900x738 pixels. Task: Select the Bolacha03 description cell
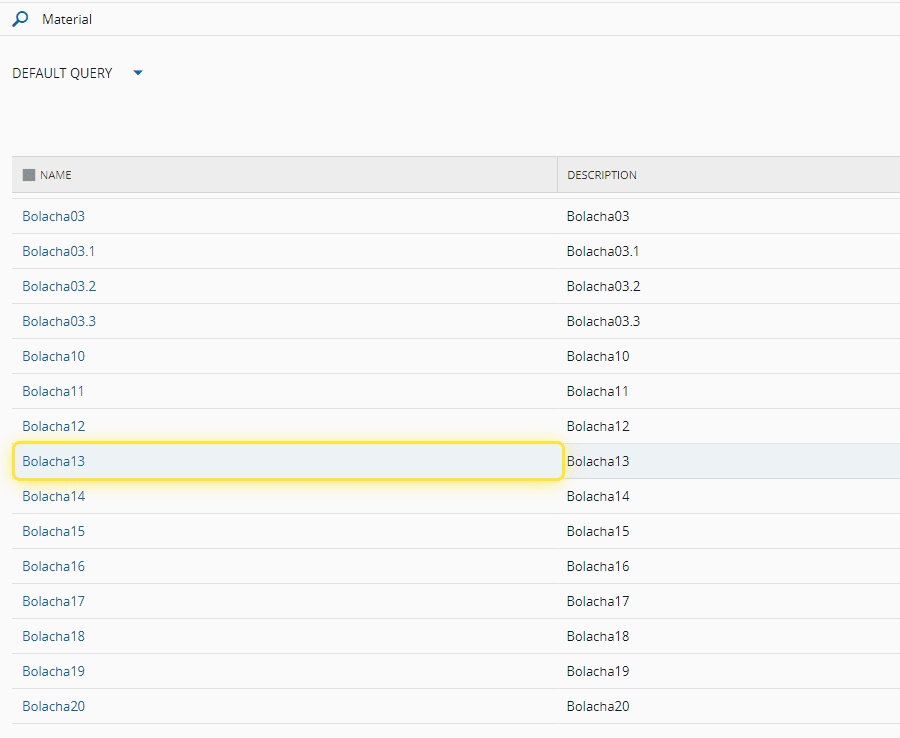[728, 216]
